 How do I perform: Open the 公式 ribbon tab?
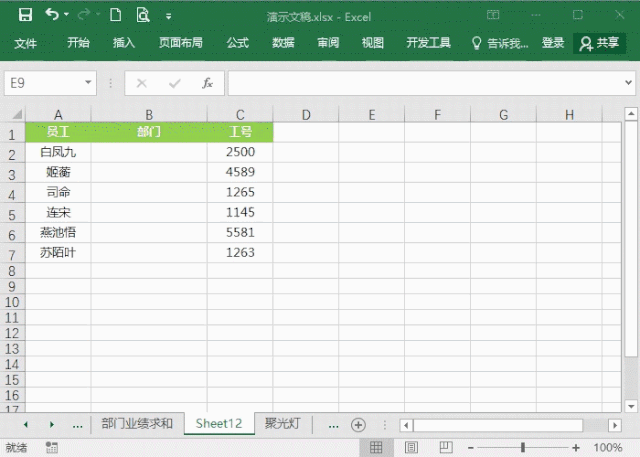pyautogui.click(x=238, y=43)
